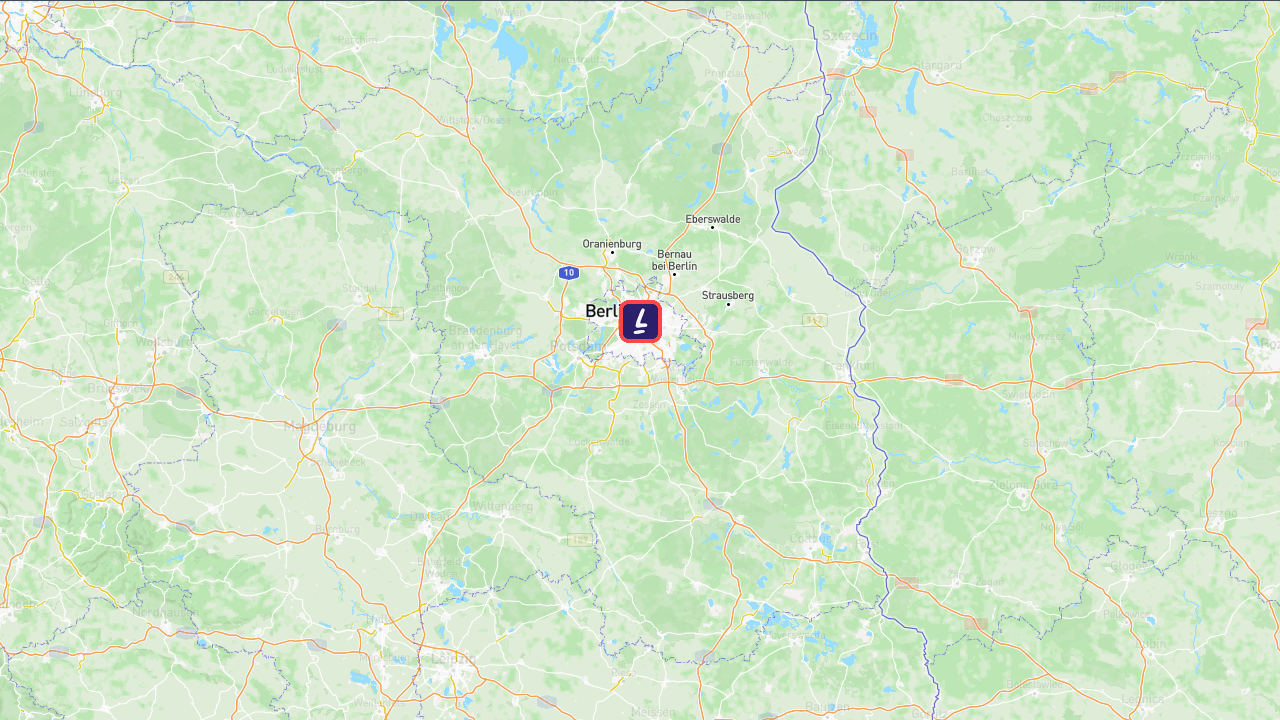Screen dimensions: 1280x720
Task: Click the blue A10 autobahn shield
Action: click(x=568, y=272)
